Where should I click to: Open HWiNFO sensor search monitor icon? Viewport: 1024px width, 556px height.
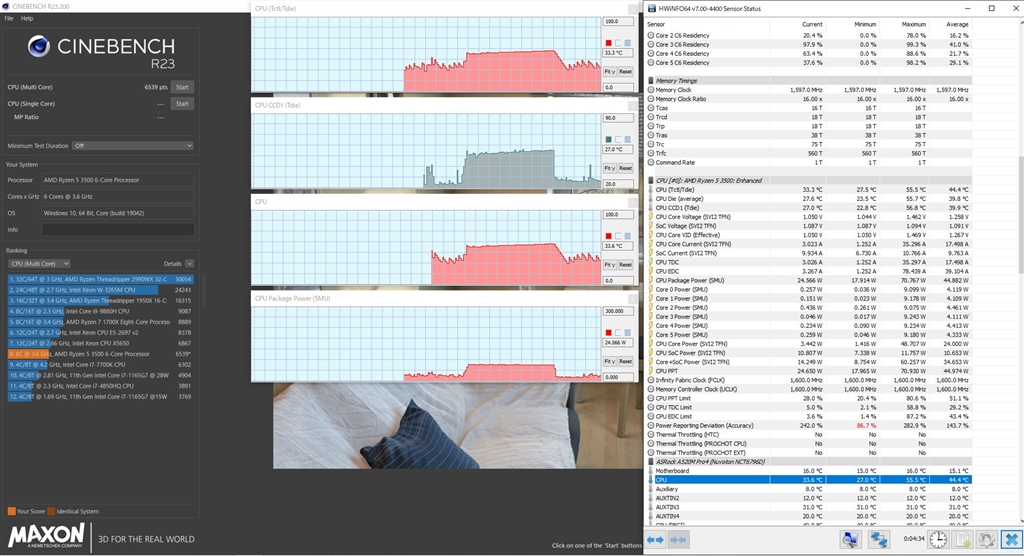coord(850,539)
